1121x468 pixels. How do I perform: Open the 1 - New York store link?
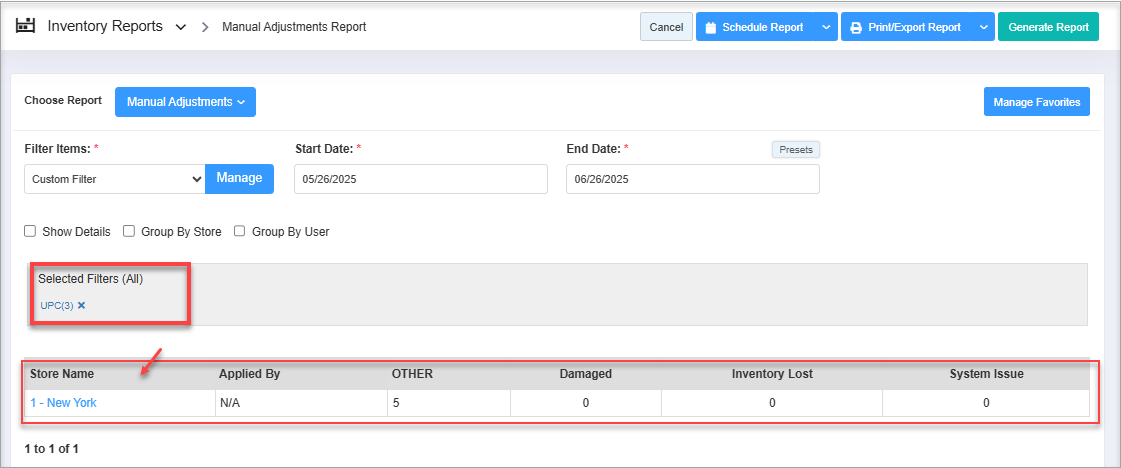coord(63,403)
